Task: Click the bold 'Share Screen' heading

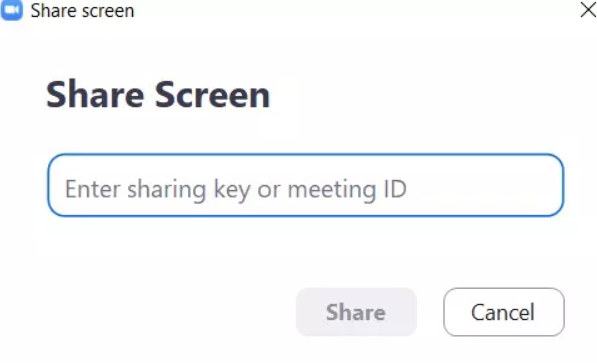Action: coord(158,94)
